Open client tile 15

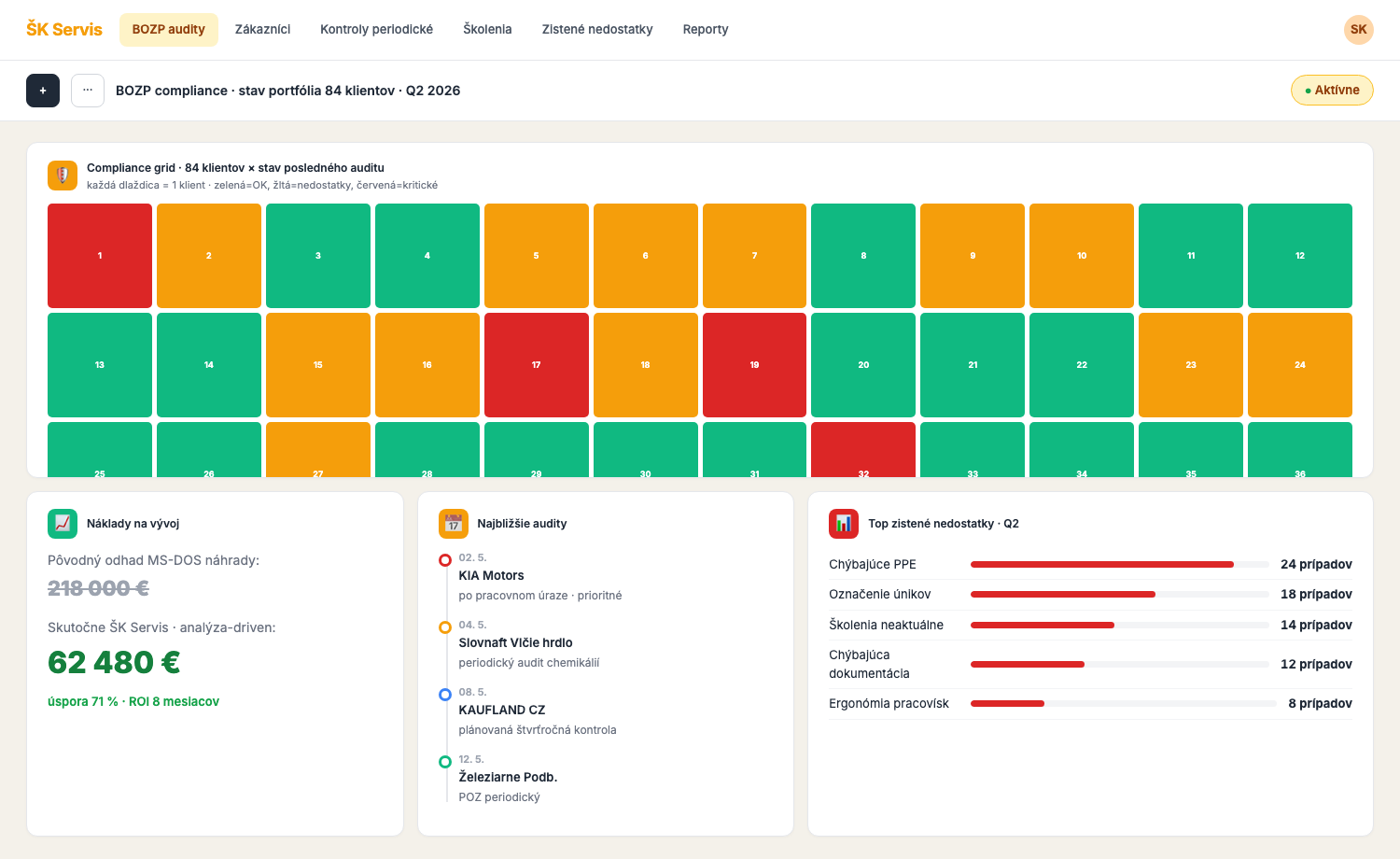coord(318,365)
